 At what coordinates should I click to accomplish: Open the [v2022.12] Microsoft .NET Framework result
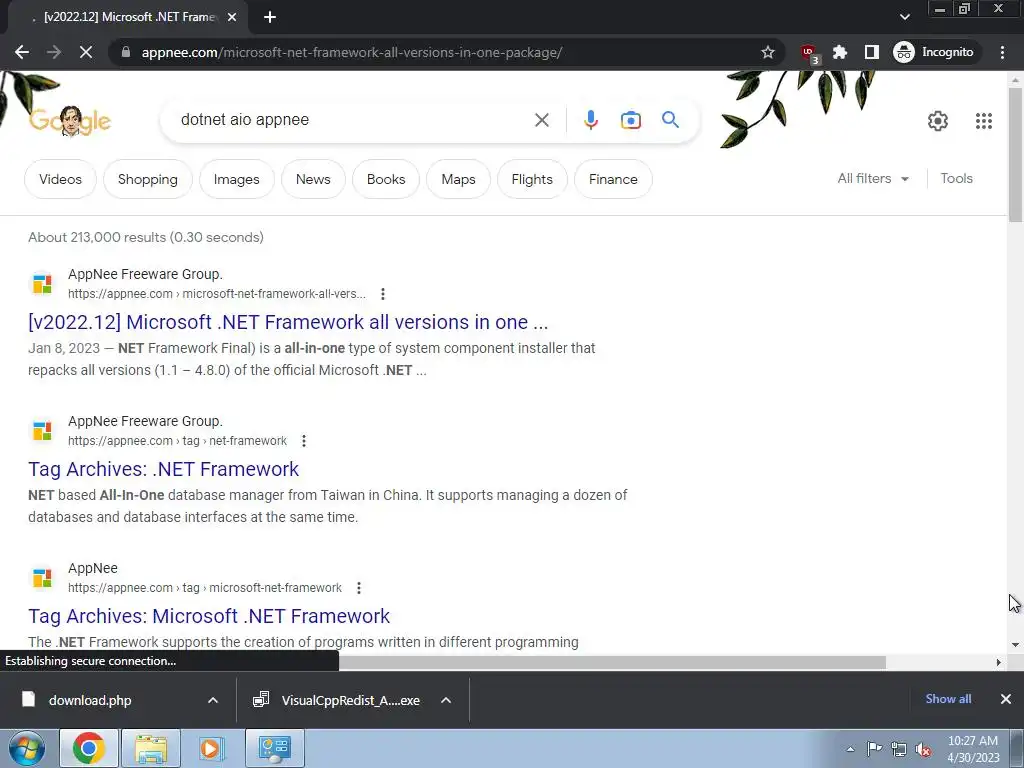click(288, 322)
